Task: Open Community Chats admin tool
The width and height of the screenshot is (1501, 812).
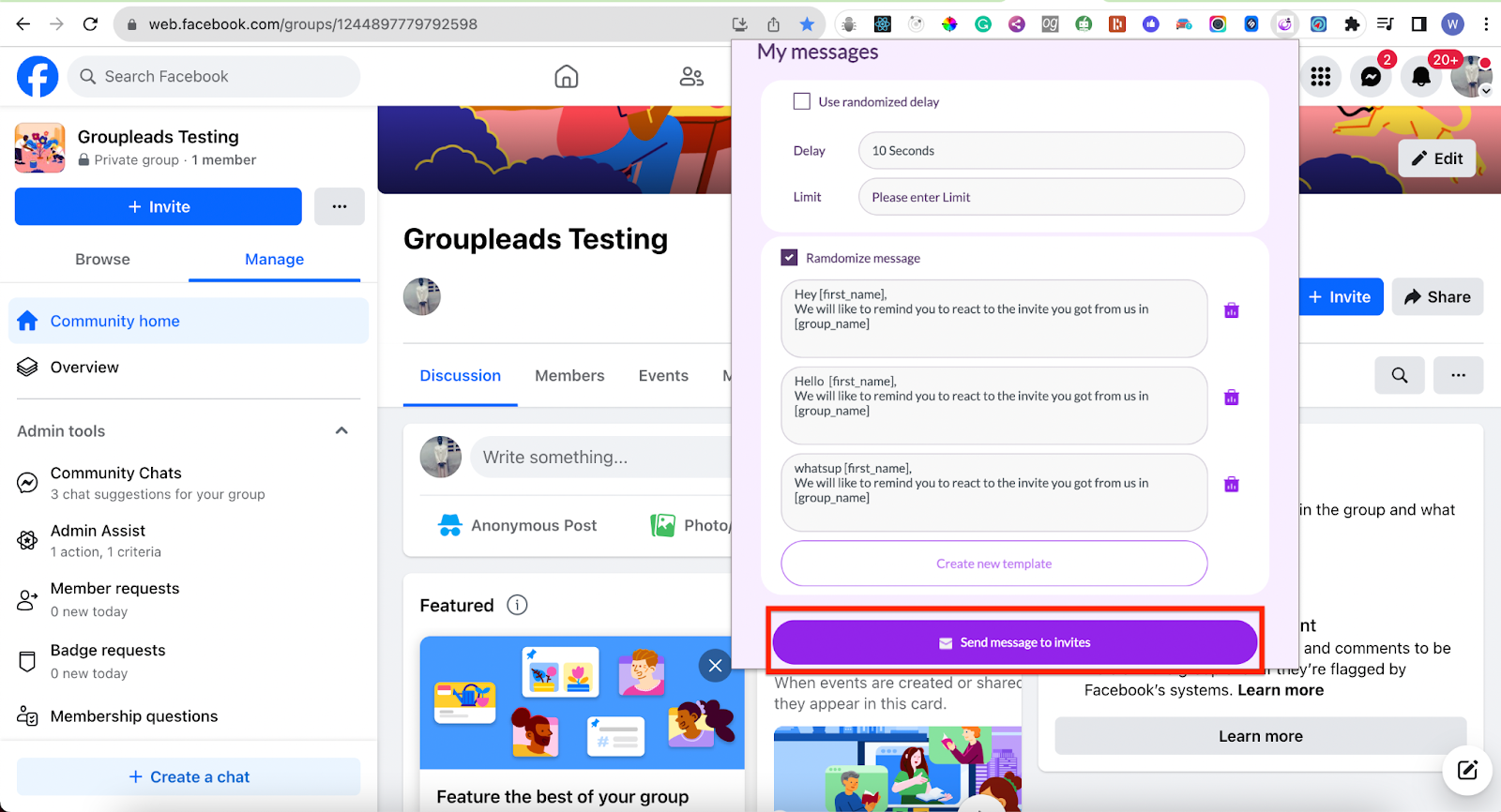Action: coord(189,483)
